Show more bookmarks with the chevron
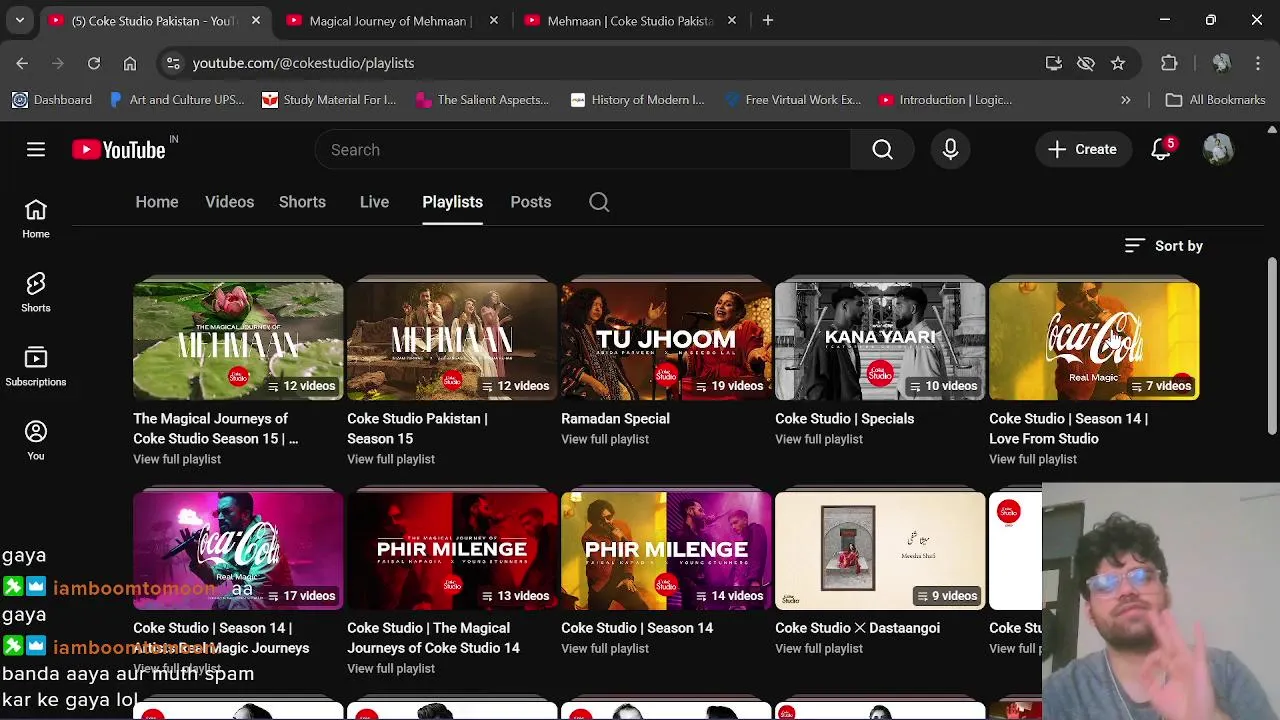 click(x=1126, y=100)
